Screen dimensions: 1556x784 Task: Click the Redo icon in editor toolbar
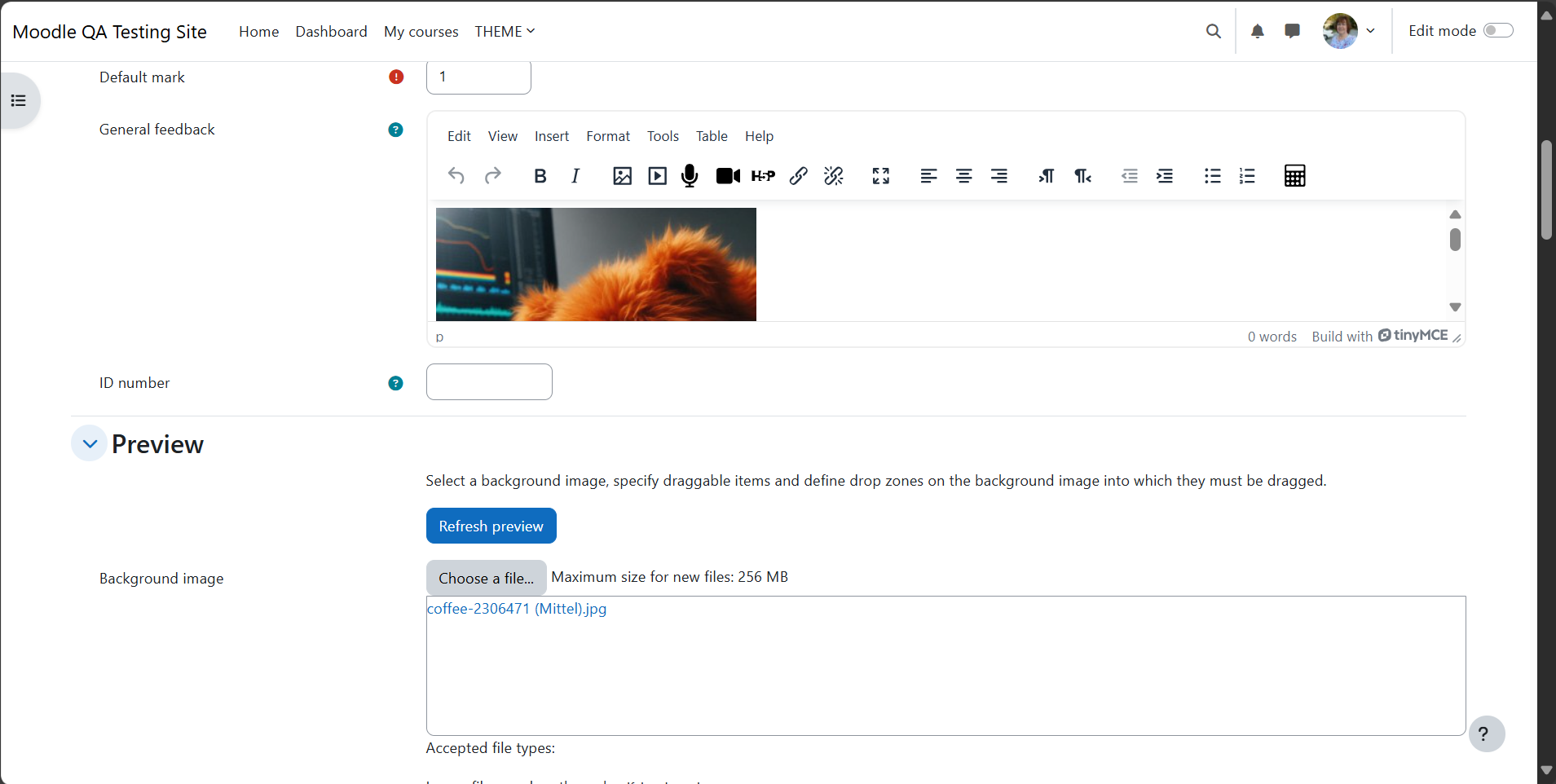[492, 175]
